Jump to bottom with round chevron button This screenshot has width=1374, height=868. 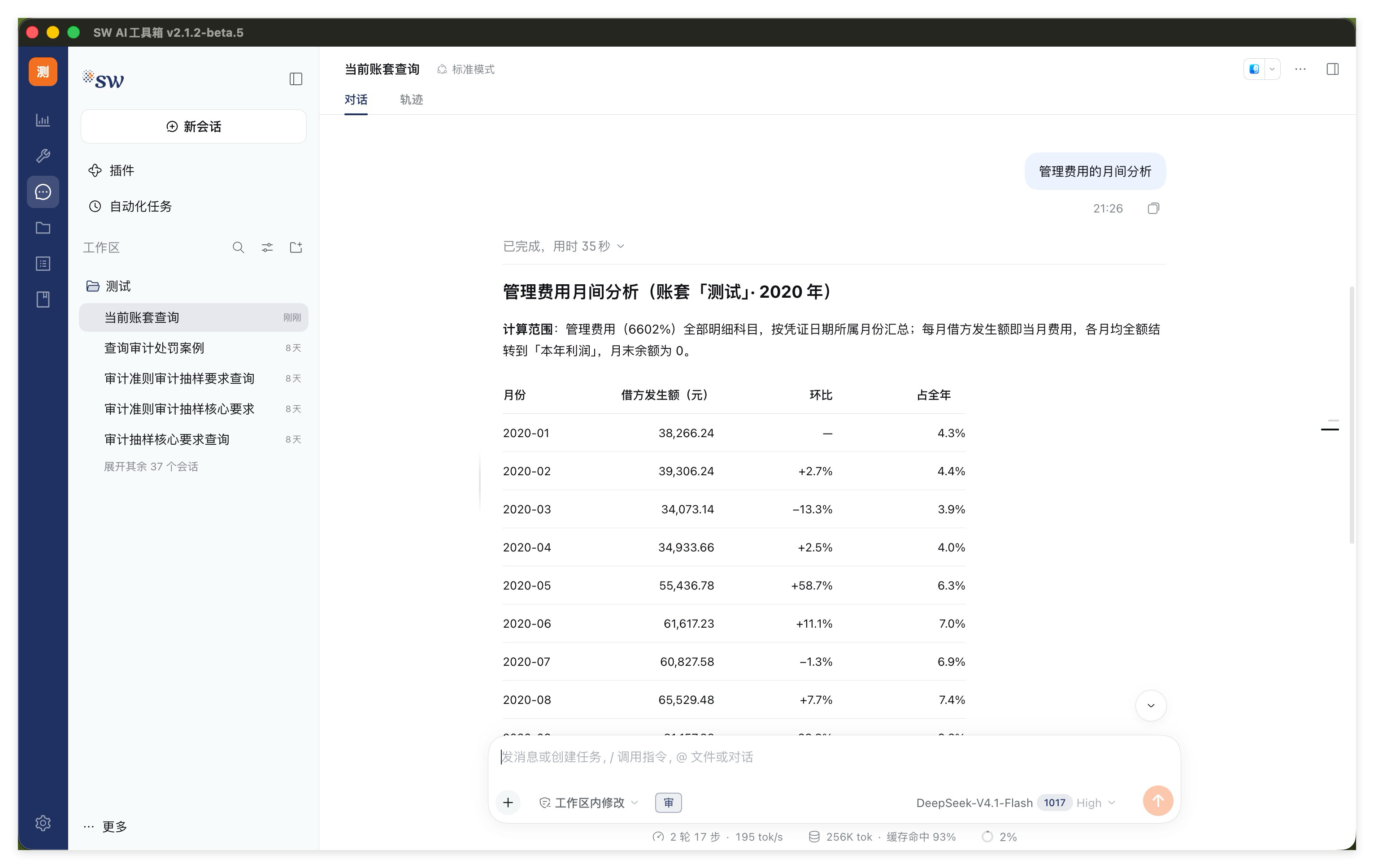[x=1151, y=705]
